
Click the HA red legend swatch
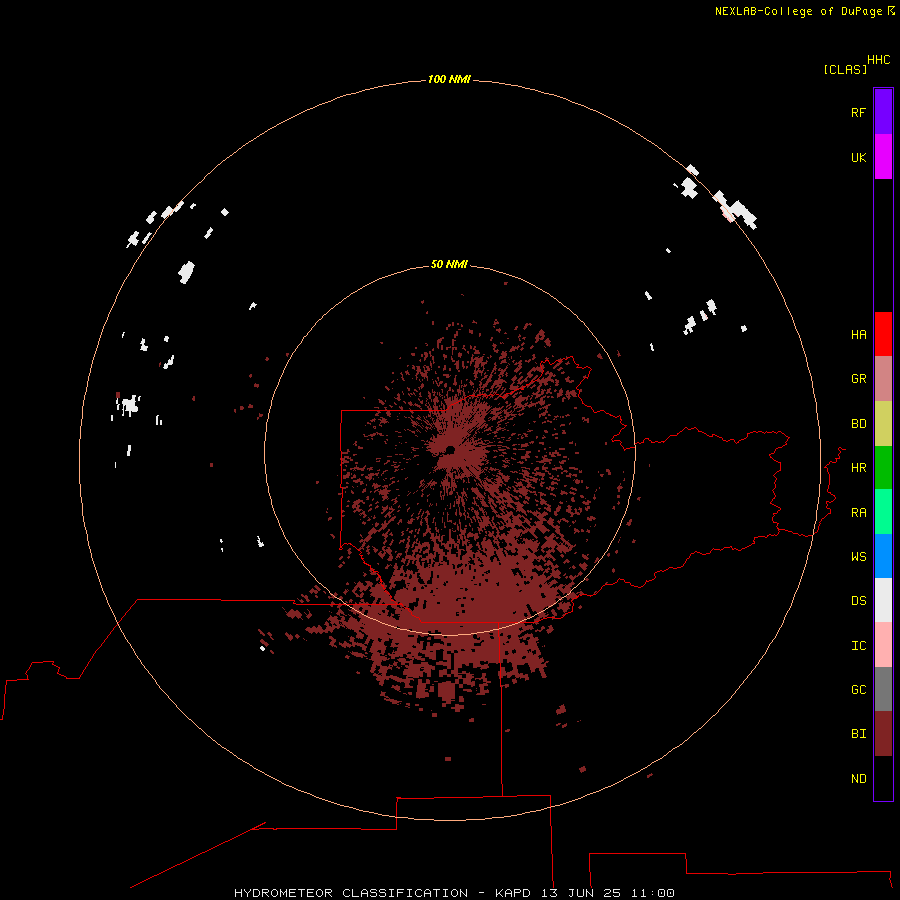point(883,334)
